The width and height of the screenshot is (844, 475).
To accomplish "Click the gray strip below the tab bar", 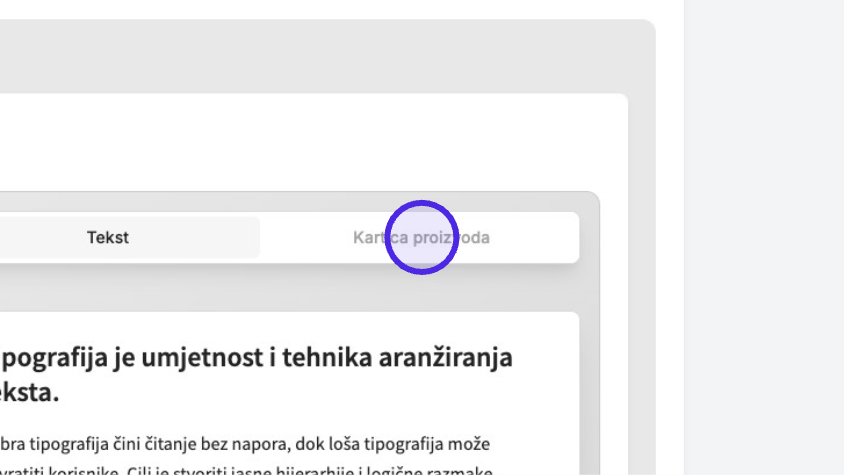I will [291, 288].
